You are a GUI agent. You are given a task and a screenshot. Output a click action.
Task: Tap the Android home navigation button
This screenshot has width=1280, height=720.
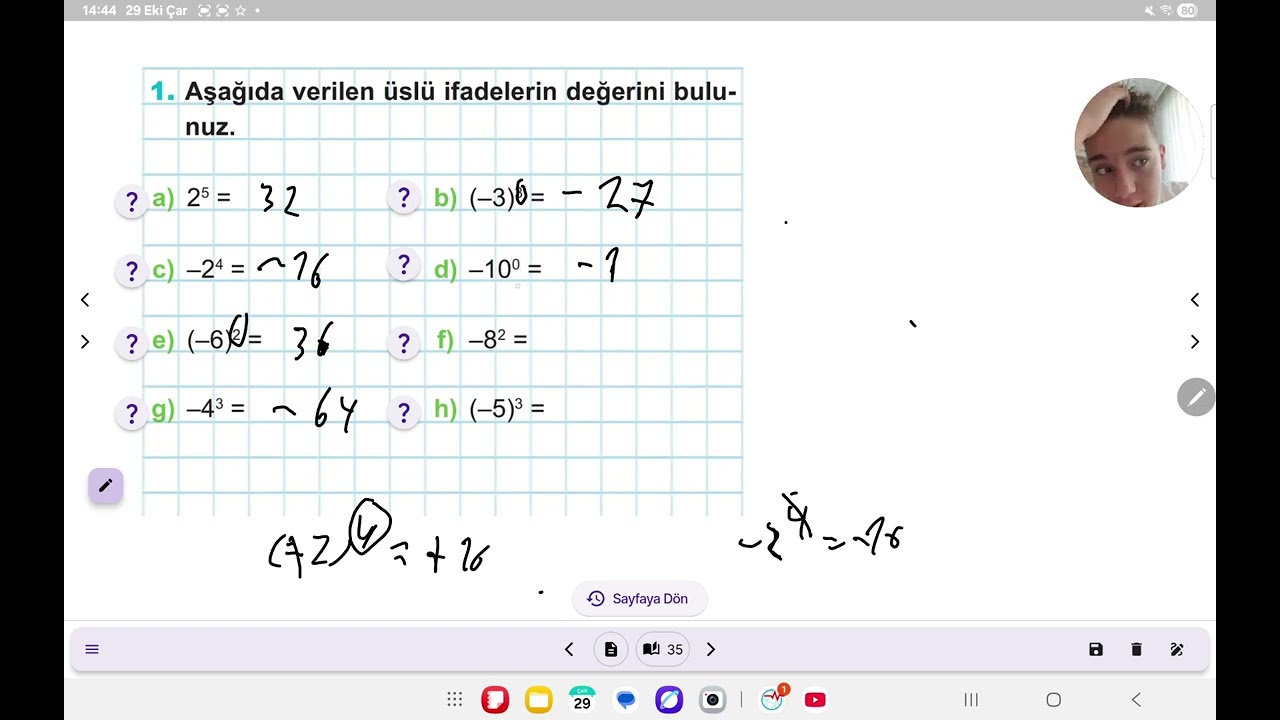pyautogui.click(x=1053, y=700)
